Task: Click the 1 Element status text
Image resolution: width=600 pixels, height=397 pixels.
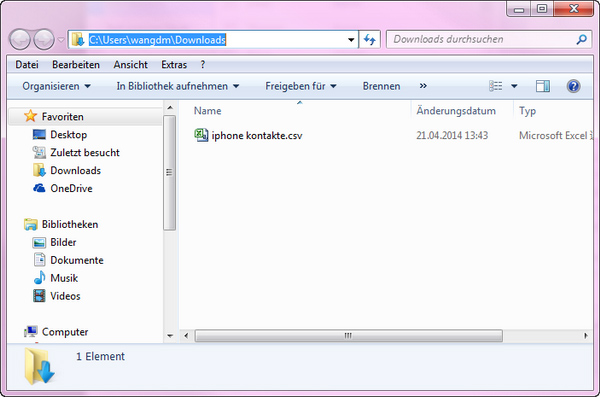Action: (100, 356)
